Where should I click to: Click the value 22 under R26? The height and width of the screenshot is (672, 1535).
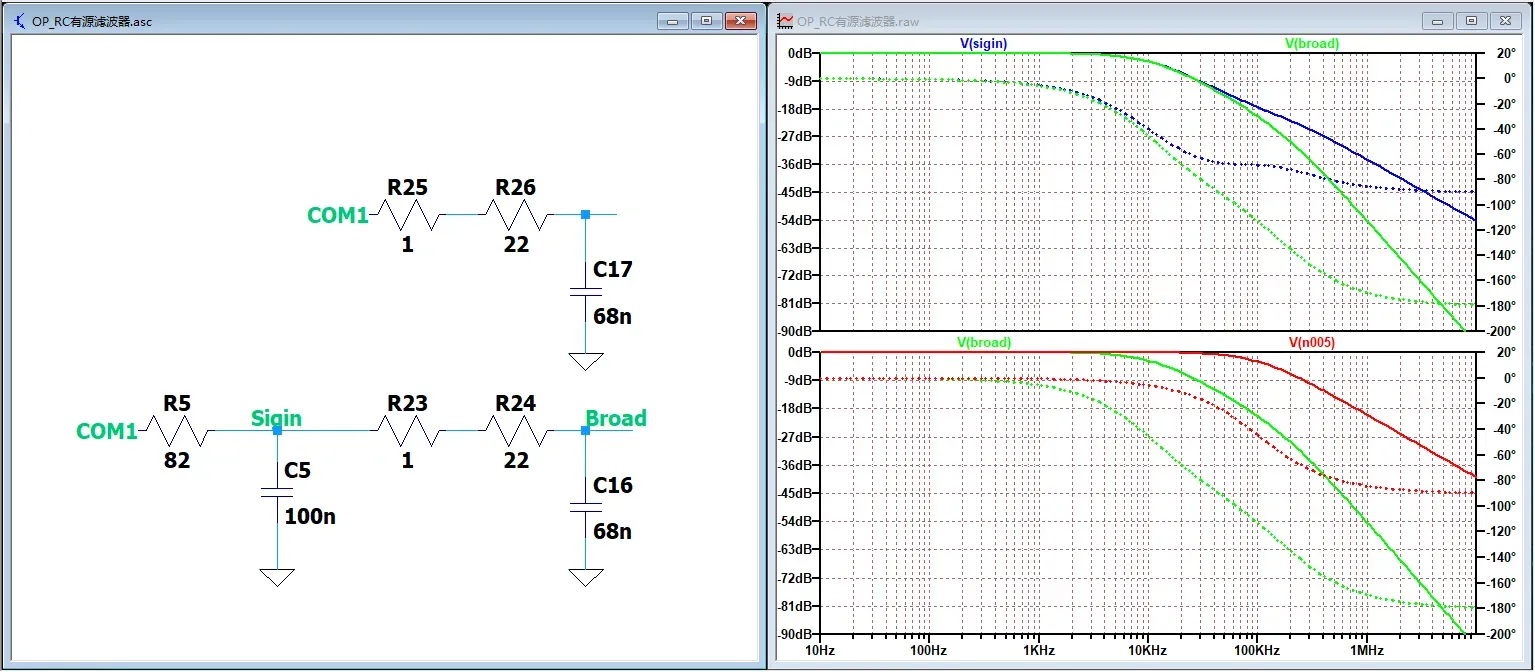click(x=516, y=244)
